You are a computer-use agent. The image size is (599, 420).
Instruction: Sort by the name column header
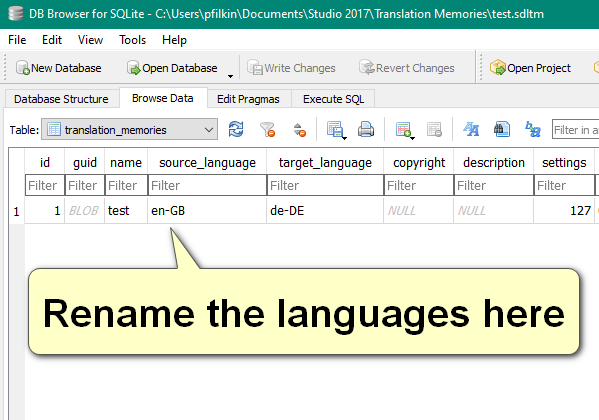[x=126, y=162]
